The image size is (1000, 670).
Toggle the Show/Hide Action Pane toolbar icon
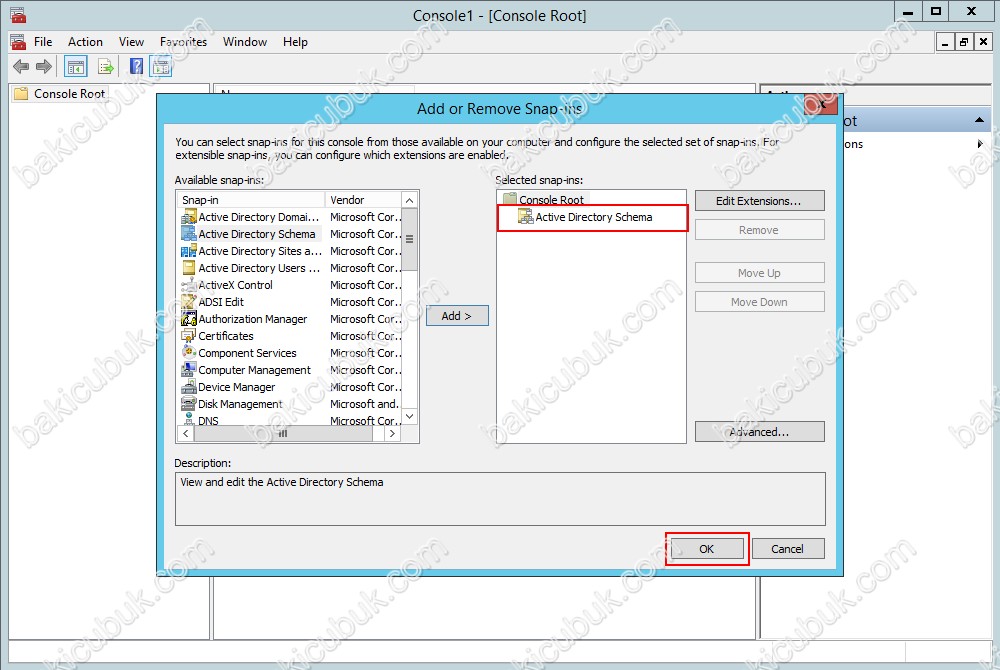[161, 66]
